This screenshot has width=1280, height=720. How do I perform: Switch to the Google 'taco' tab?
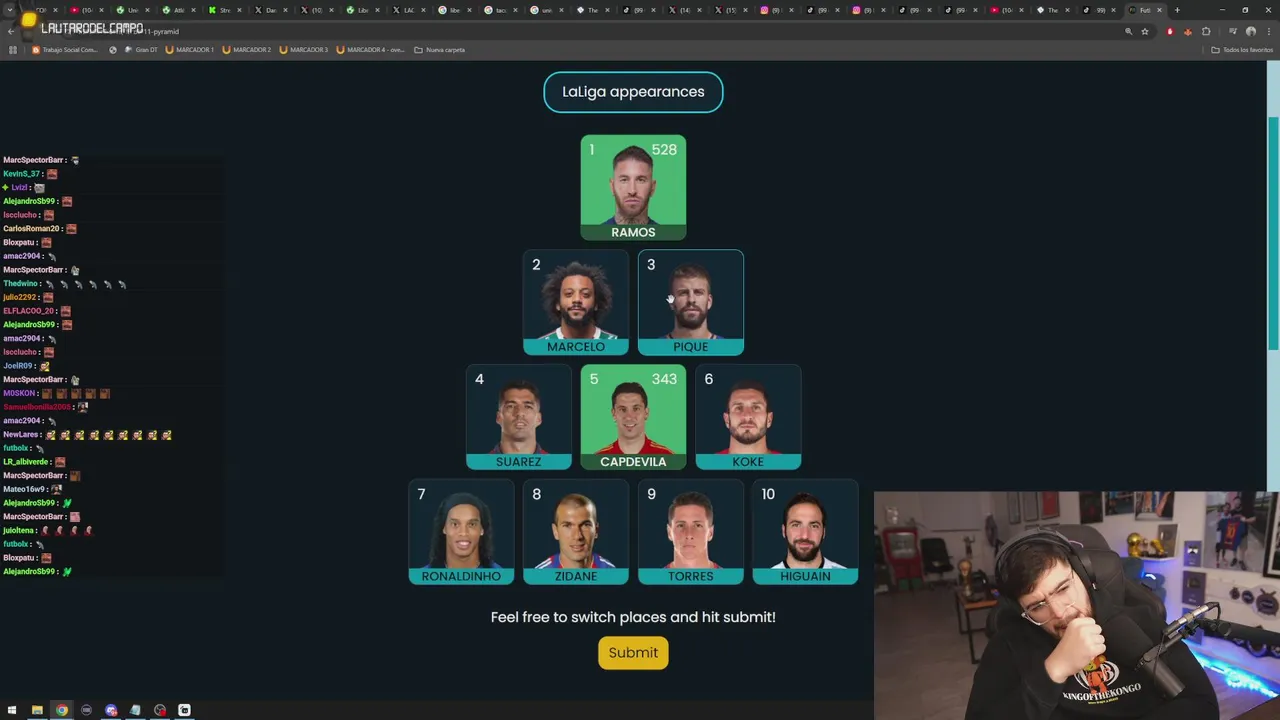click(x=500, y=10)
